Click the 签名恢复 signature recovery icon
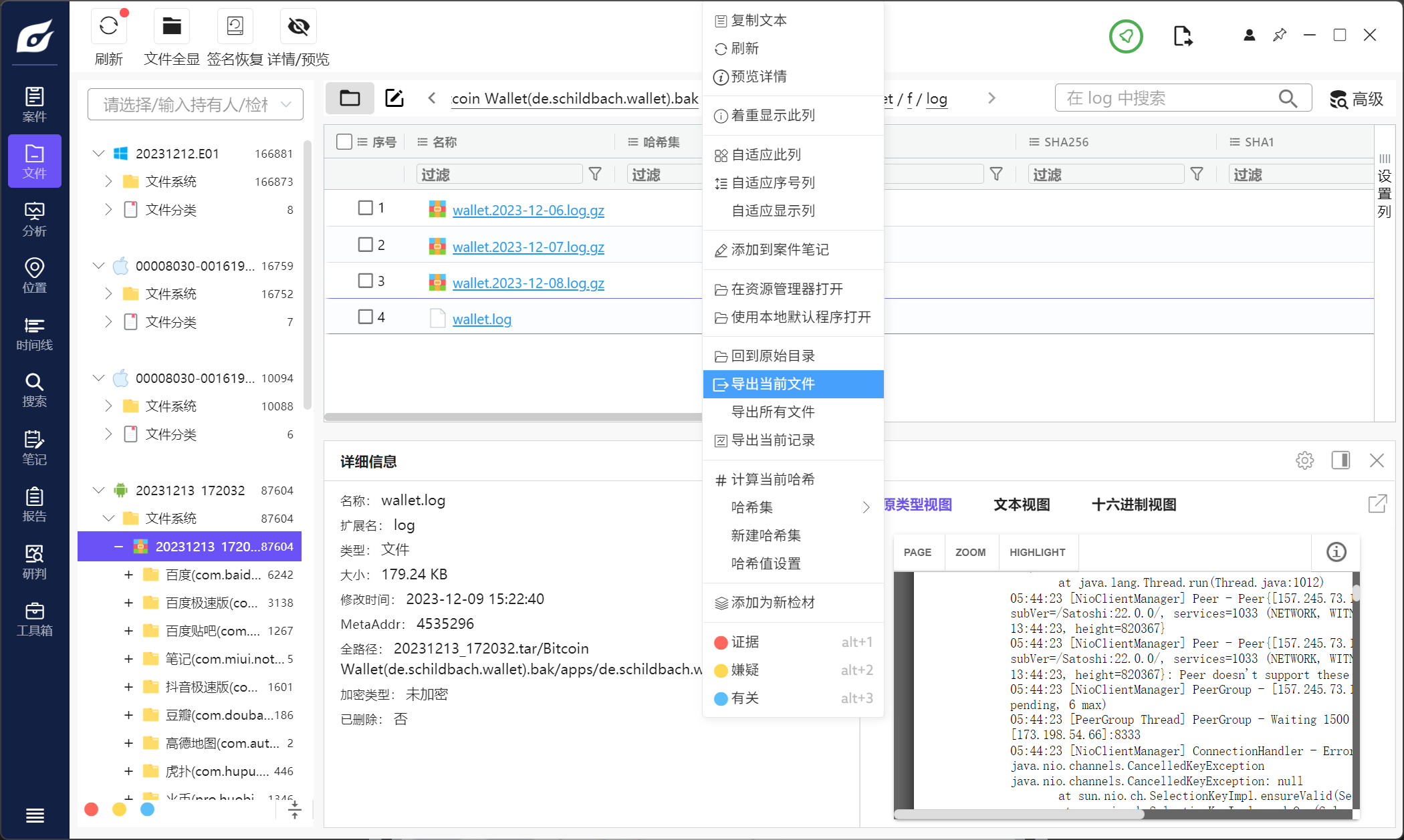This screenshot has width=1404, height=840. (235, 27)
